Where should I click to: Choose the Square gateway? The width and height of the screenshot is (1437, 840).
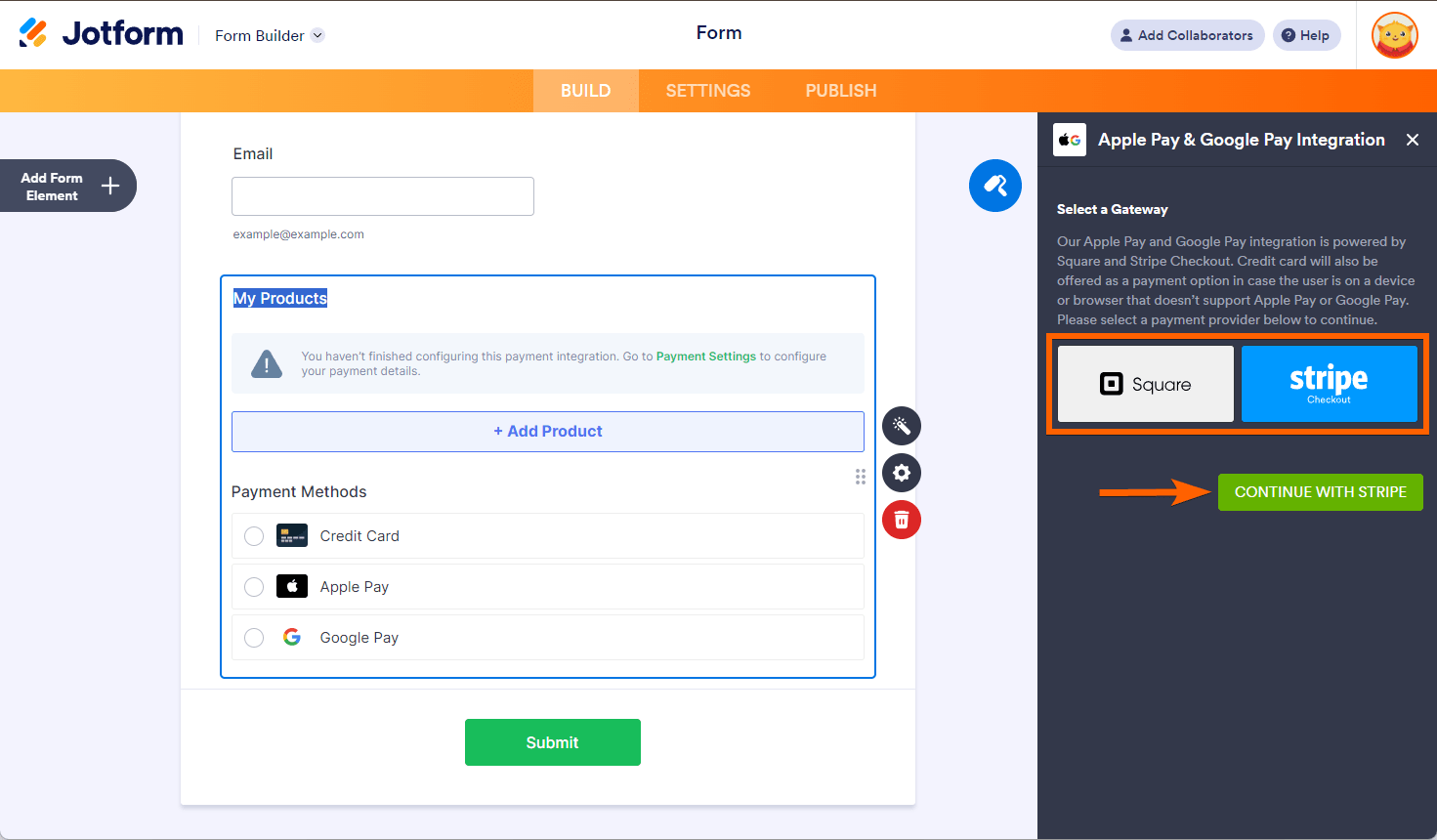[x=1146, y=384]
